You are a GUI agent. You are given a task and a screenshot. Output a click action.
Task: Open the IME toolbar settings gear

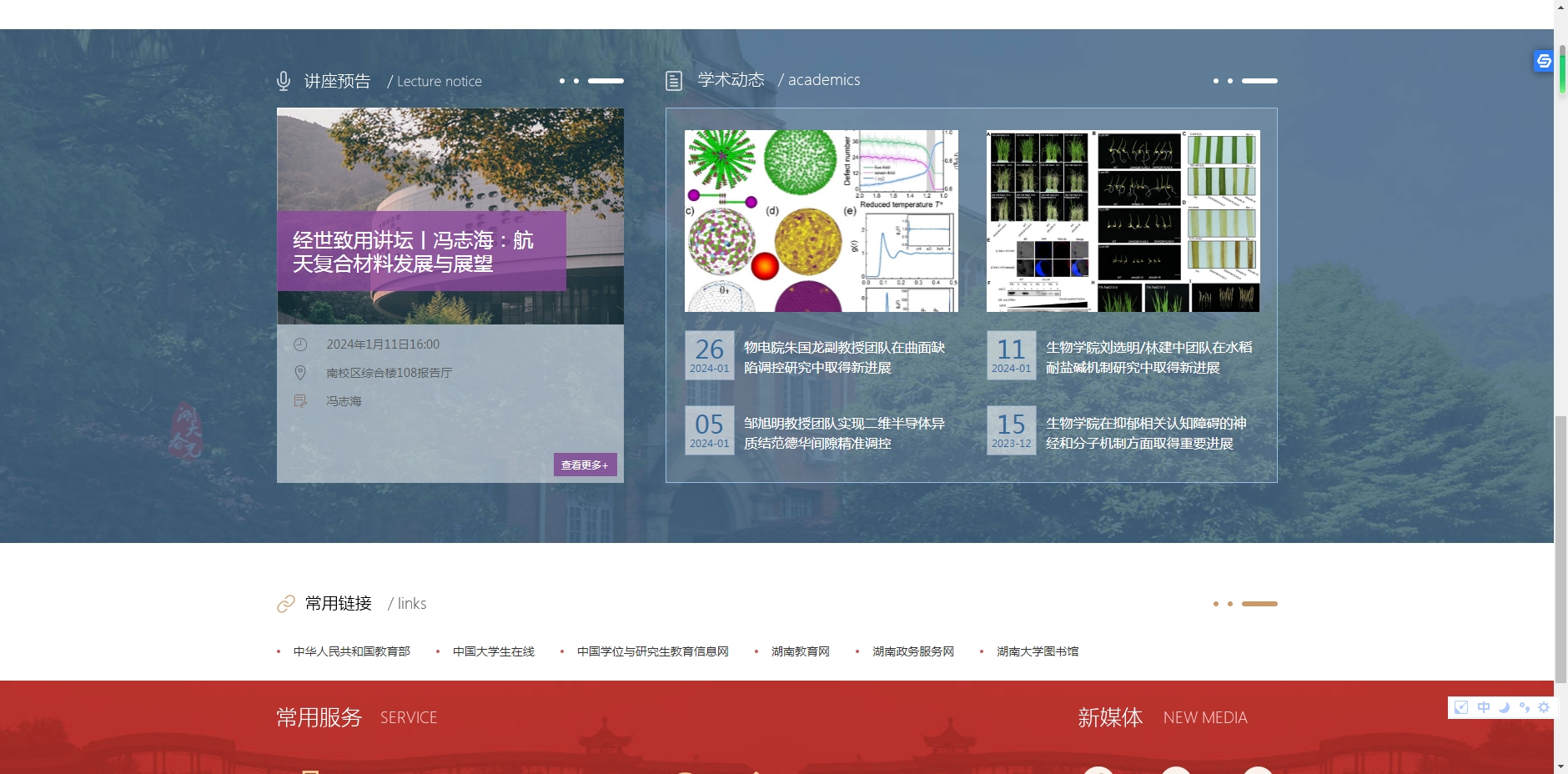(1544, 707)
